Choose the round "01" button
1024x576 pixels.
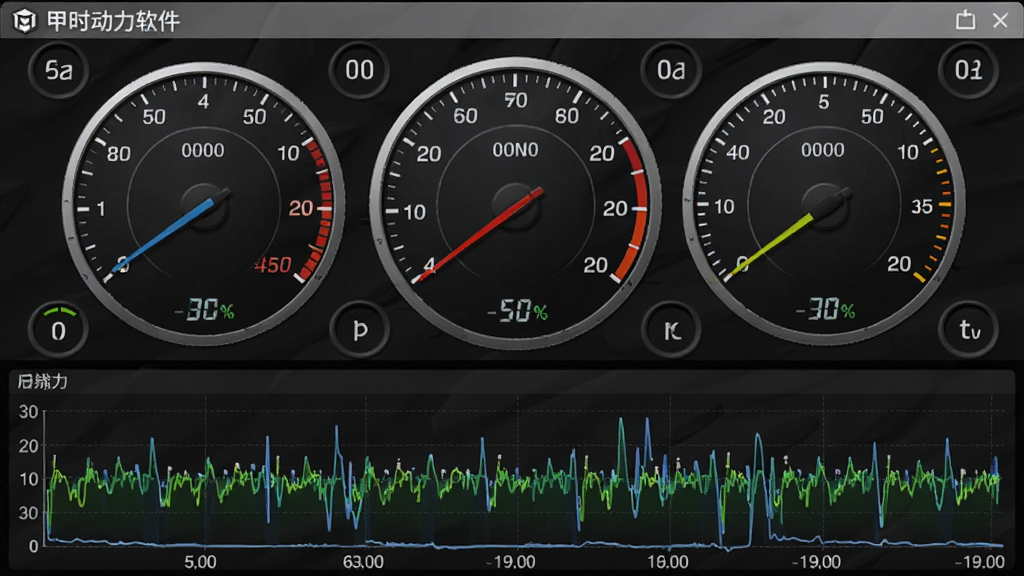968,70
